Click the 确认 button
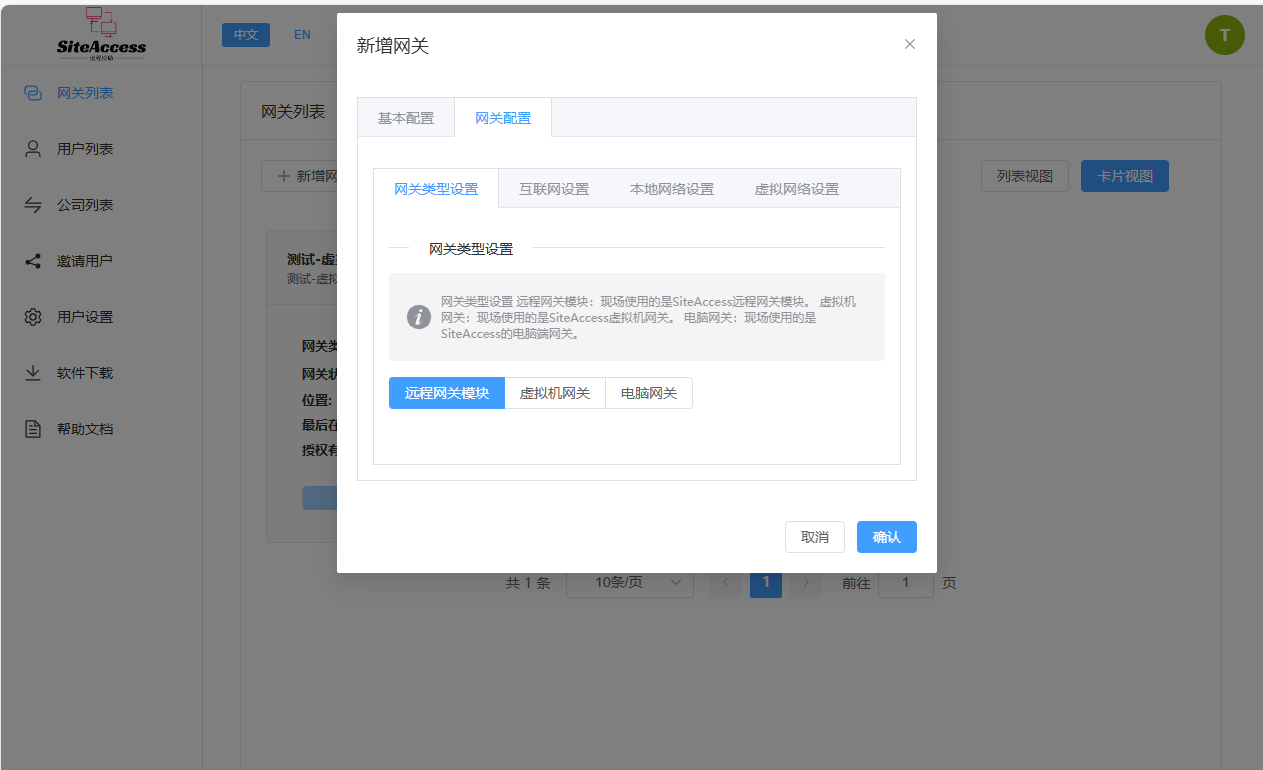1263x770 pixels. [886, 537]
